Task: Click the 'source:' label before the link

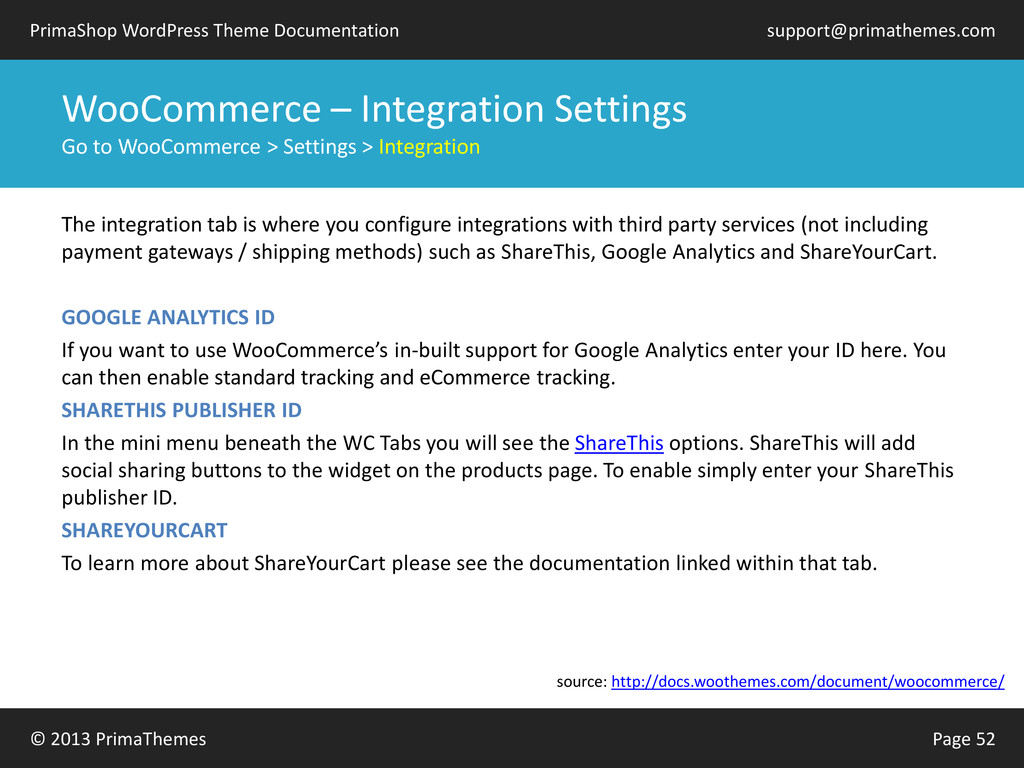Action: (x=582, y=682)
